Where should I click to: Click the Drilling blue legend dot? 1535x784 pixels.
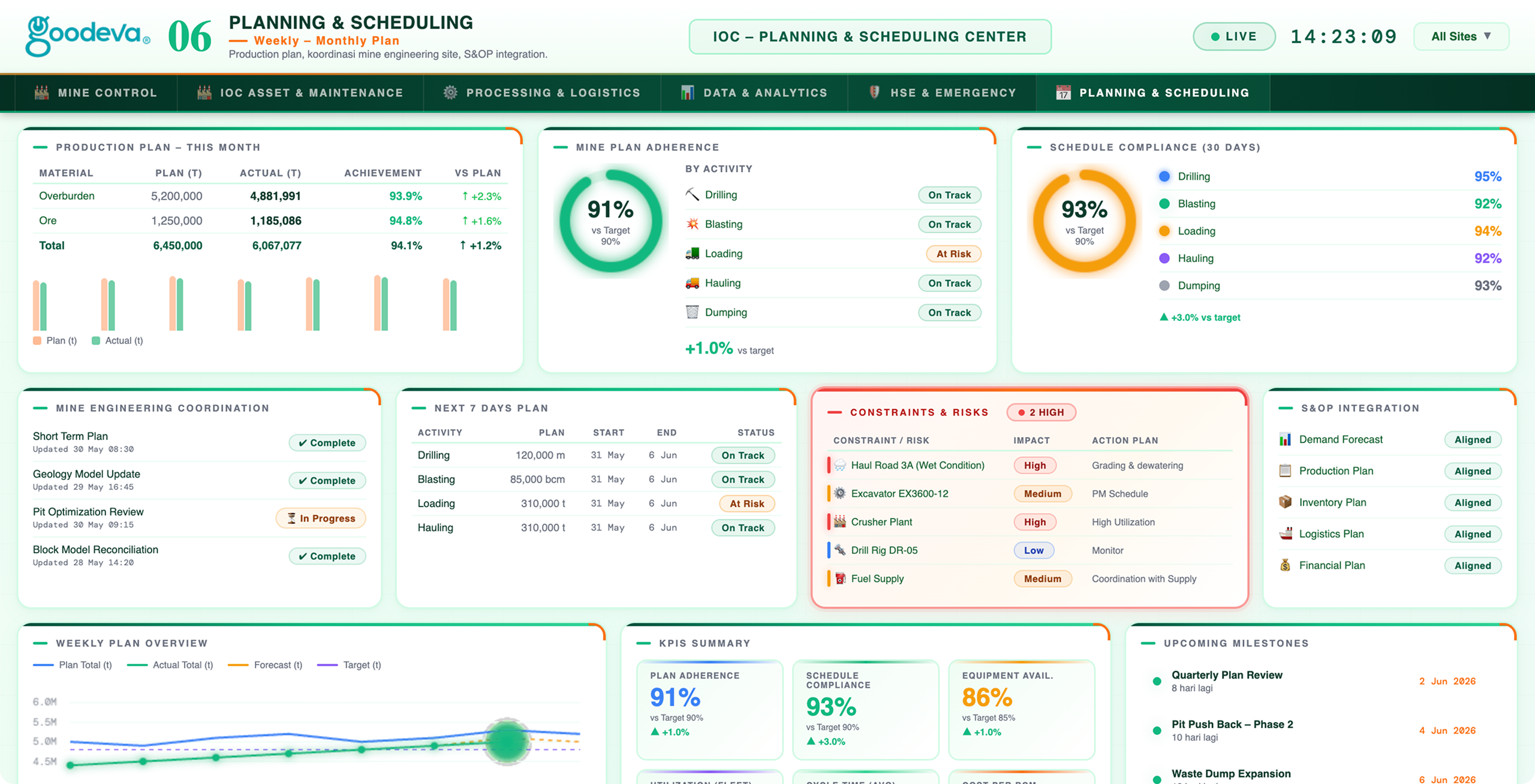point(1164,176)
